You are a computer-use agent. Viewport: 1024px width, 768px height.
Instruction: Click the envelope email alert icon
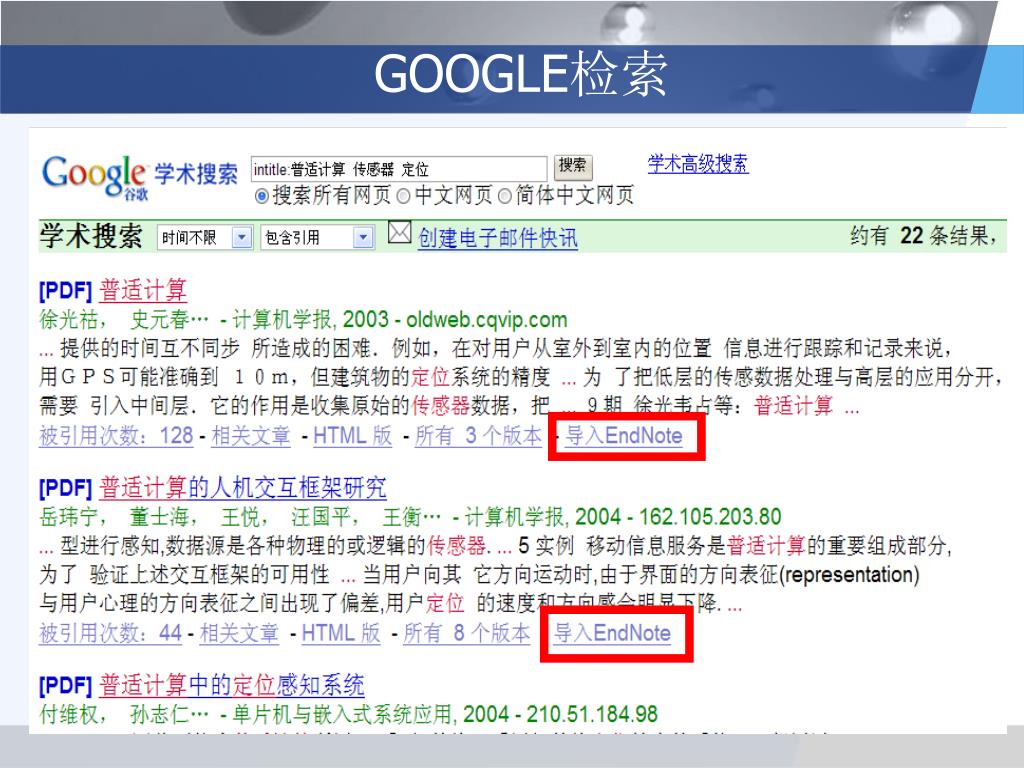coord(400,232)
